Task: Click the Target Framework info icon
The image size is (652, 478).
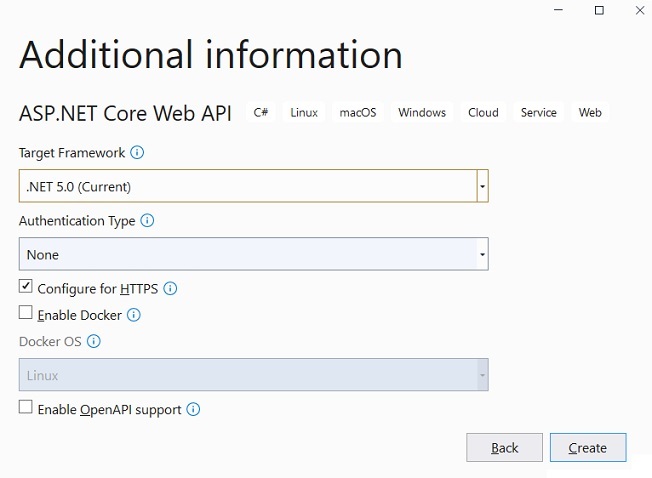Action: pos(137,153)
